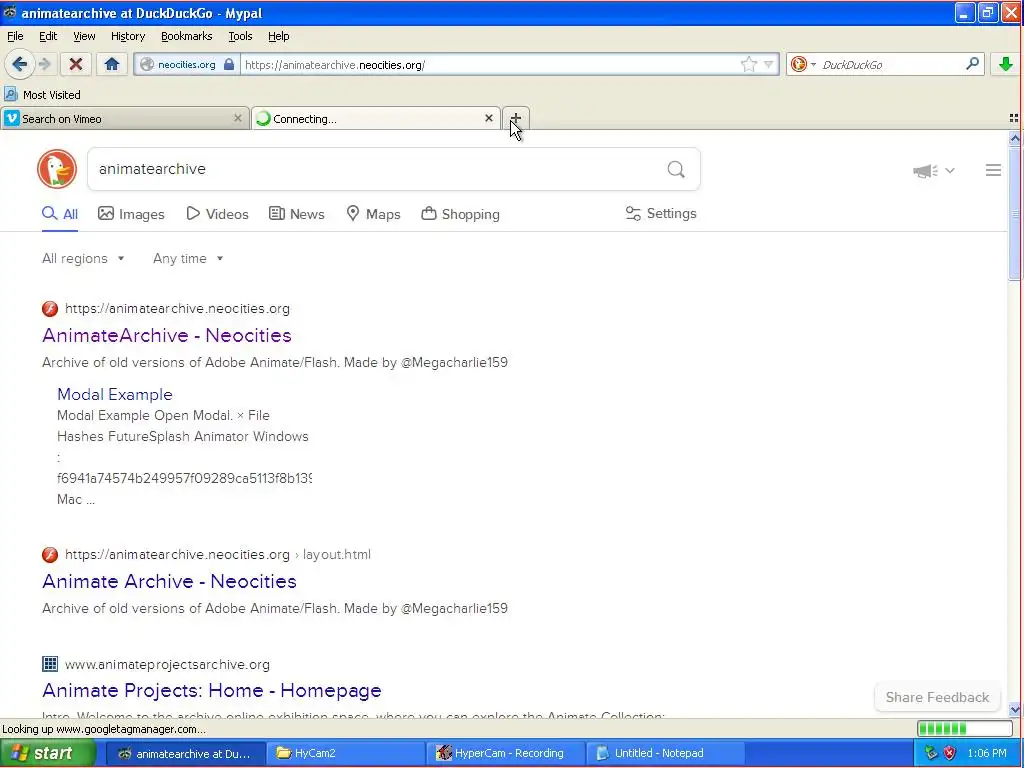The width and height of the screenshot is (1024, 768).
Task: Click the layout.html result Flash favicon
Action: coord(50,554)
